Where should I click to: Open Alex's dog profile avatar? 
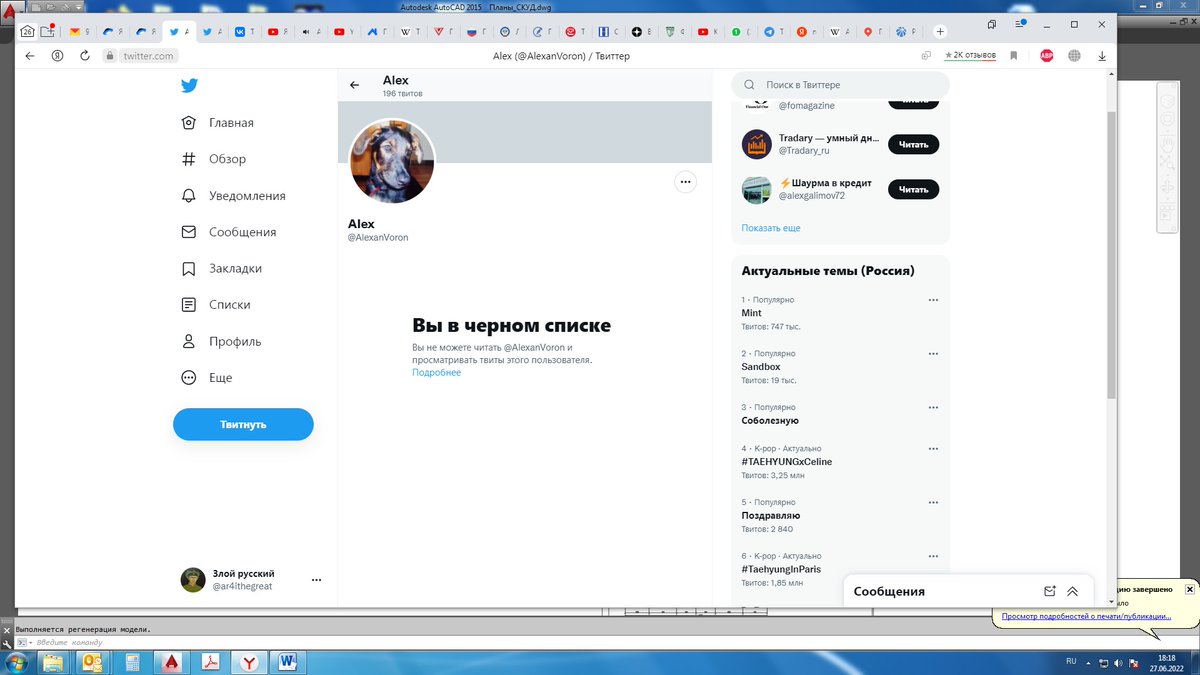pyautogui.click(x=392, y=162)
